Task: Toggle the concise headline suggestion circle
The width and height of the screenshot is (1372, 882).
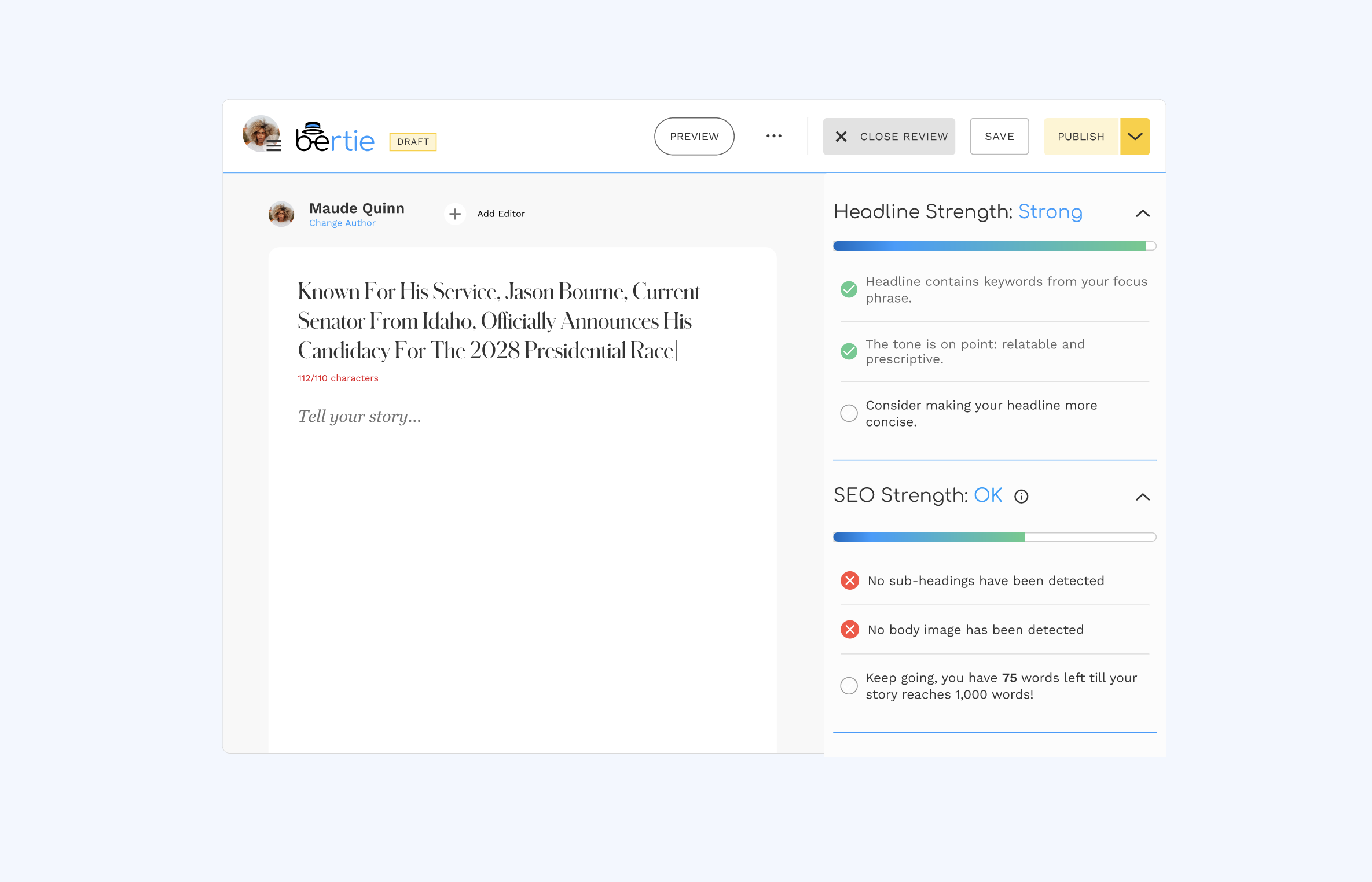Action: tap(849, 413)
